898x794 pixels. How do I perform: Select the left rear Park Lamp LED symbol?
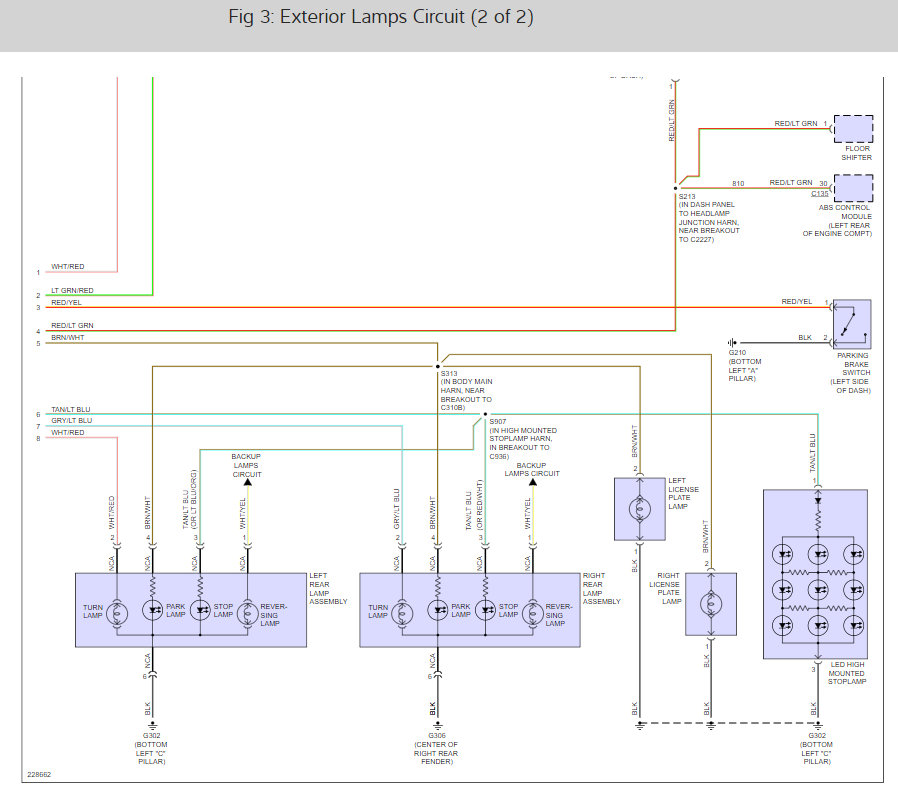tap(153, 610)
